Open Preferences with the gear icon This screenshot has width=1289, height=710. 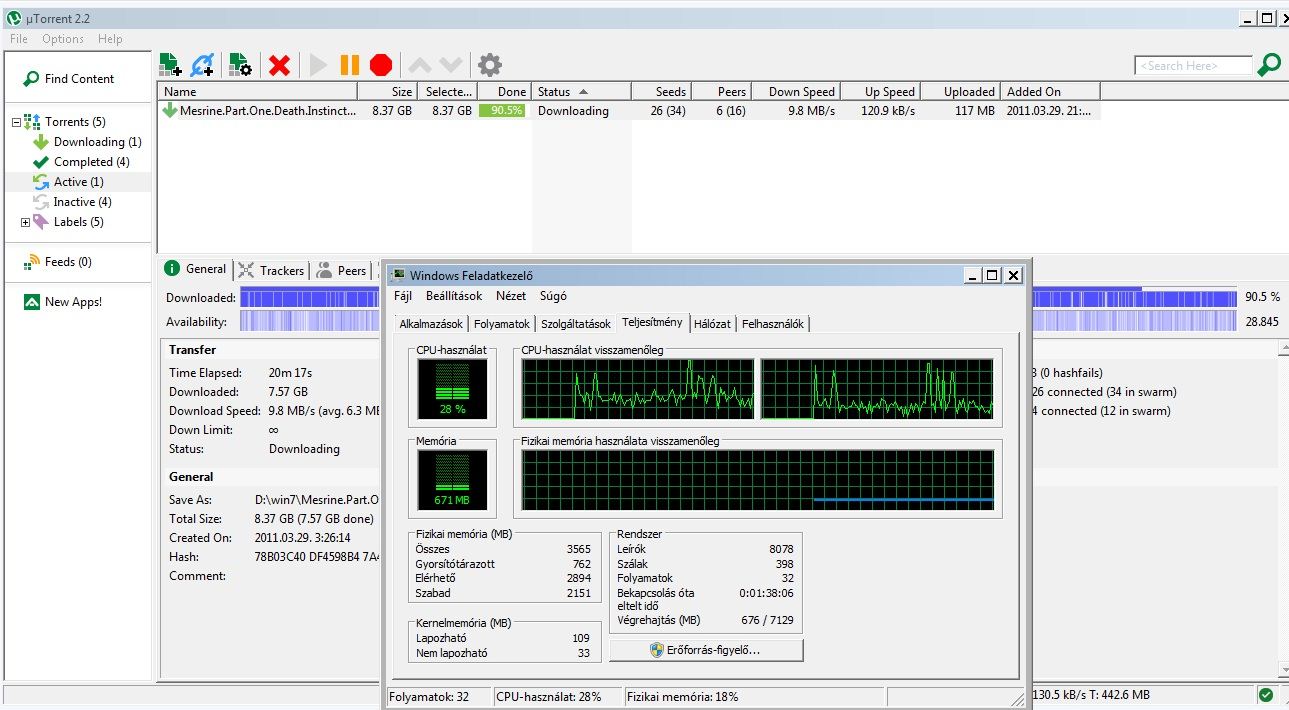coord(490,66)
